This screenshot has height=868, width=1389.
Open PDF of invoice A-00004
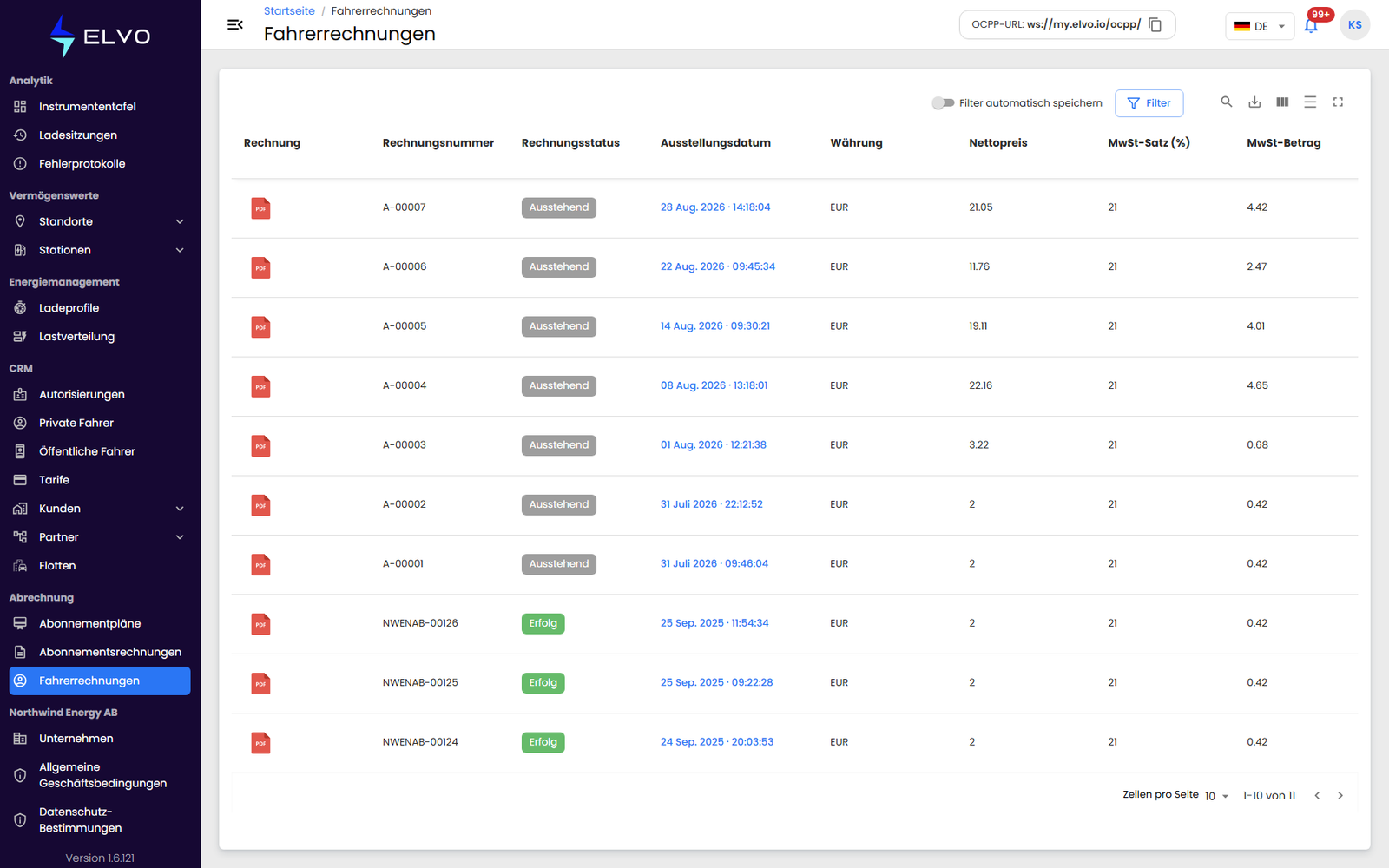pos(260,386)
